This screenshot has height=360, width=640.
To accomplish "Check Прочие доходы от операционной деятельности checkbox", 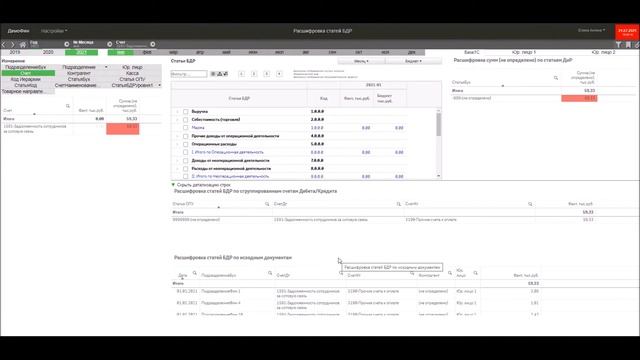I will (x=186, y=136).
